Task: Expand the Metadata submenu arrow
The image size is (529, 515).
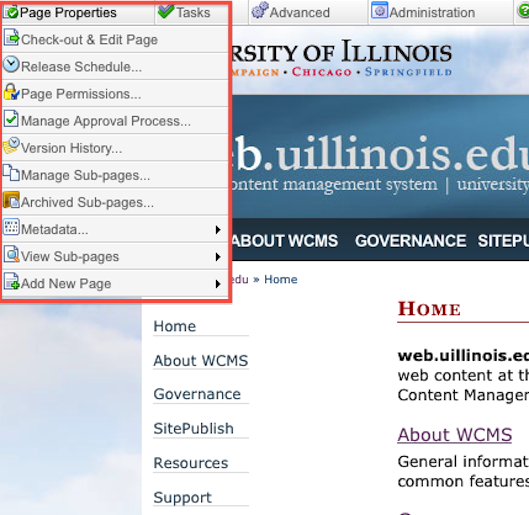Action: pos(218,230)
